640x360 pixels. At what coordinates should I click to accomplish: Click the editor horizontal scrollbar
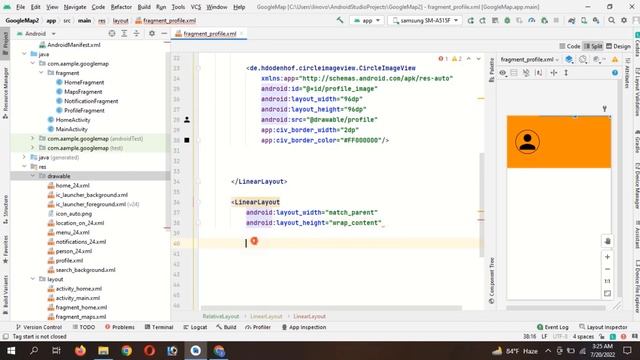[x=331, y=308]
